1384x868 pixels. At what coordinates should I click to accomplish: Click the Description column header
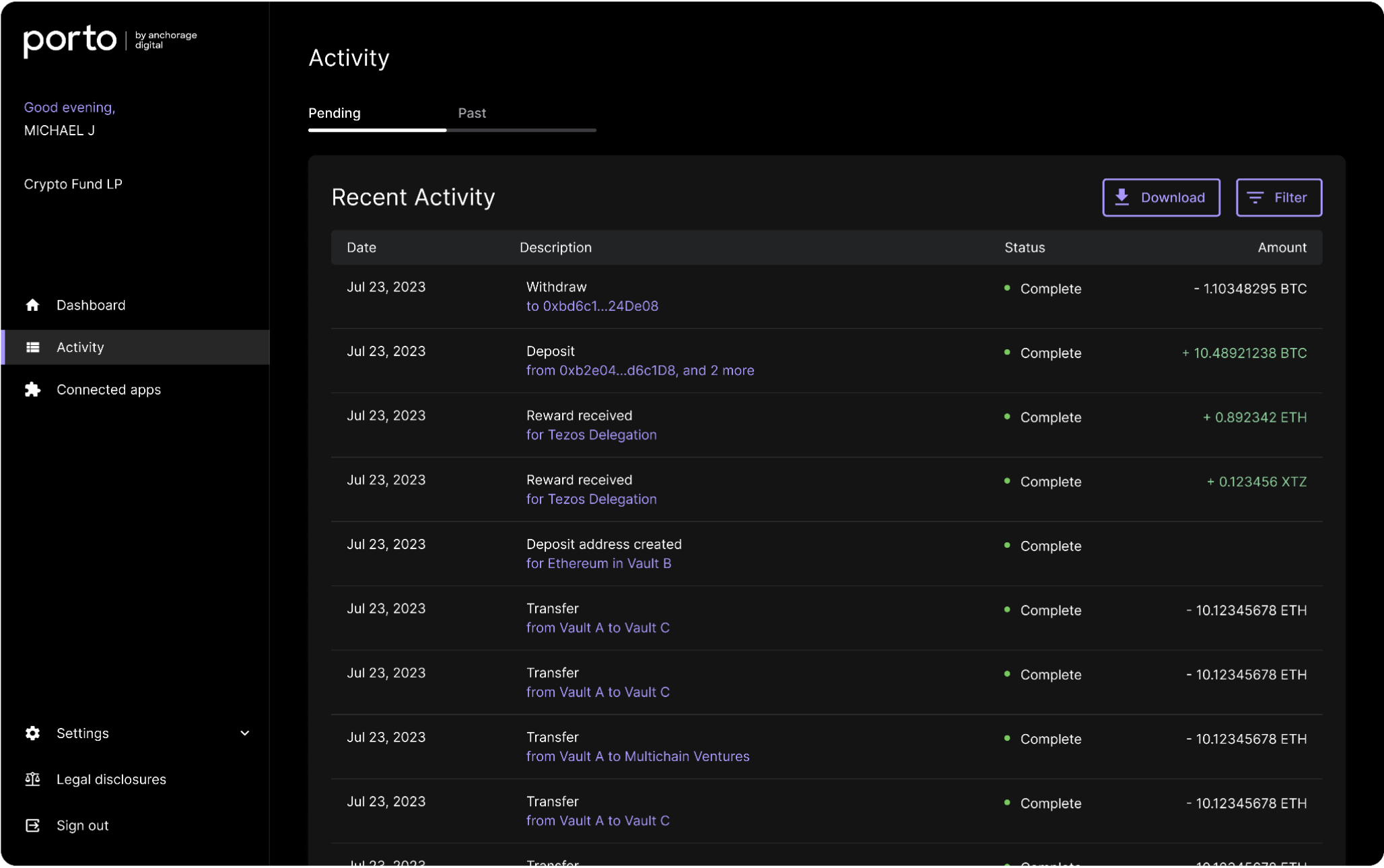[555, 248]
